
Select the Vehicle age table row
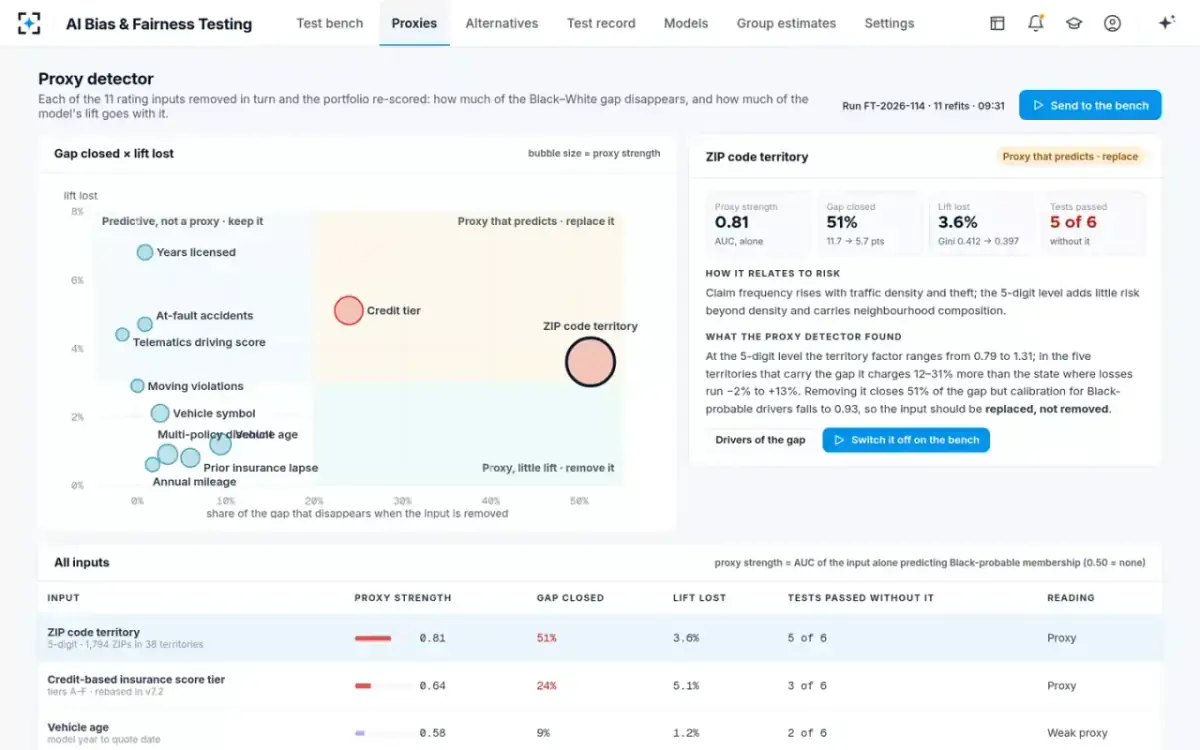(600, 732)
